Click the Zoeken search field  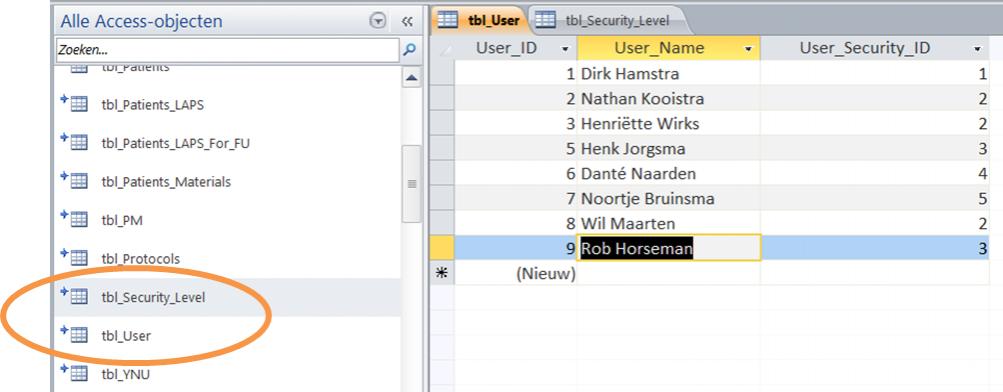(227, 50)
